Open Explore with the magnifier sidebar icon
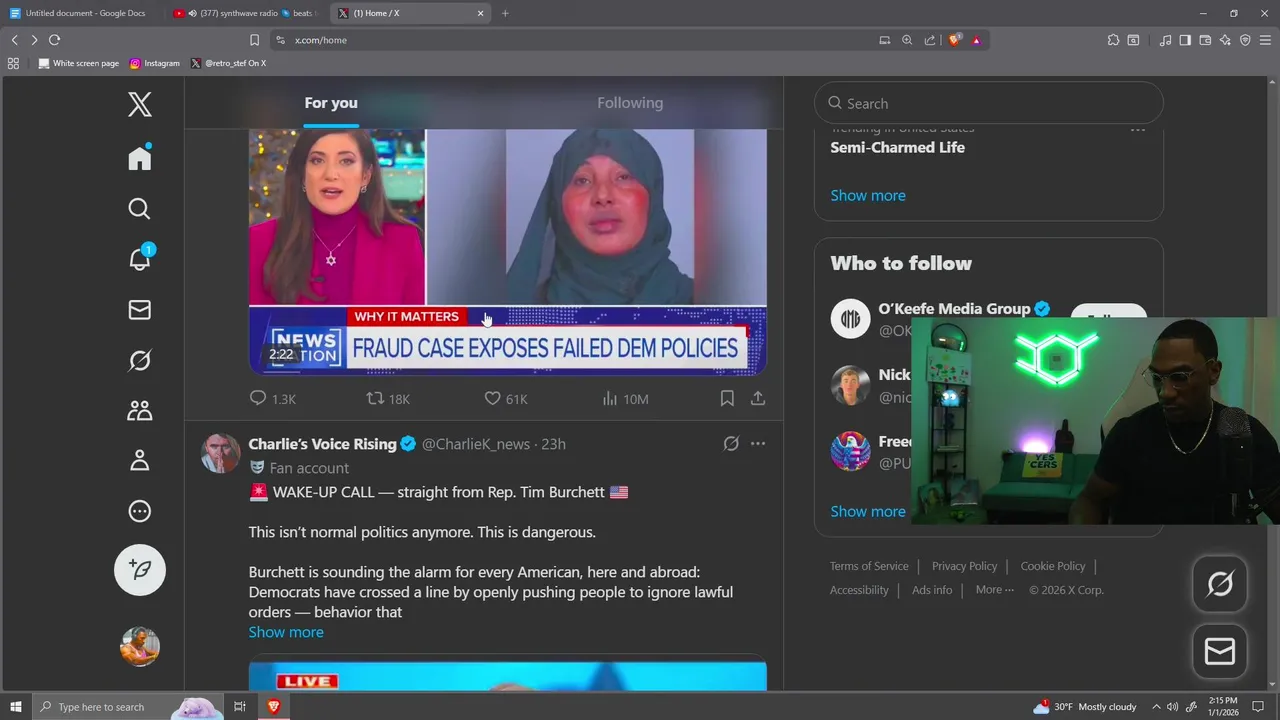This screenshot has height=720, width=1280. pyautogui.click(x=140, y=209)
